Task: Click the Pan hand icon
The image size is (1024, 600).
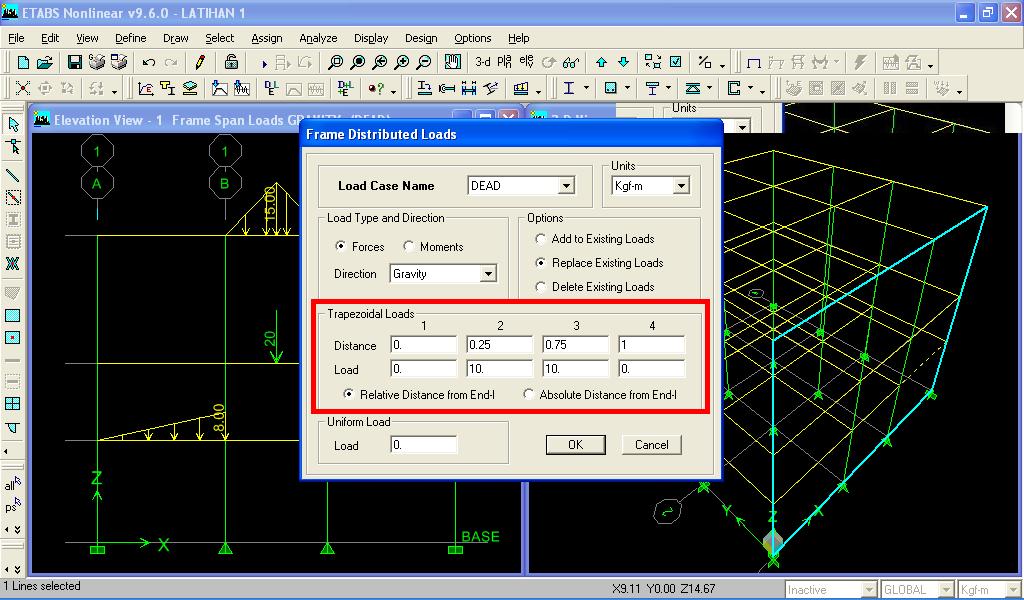Action: tap(453, 62)
